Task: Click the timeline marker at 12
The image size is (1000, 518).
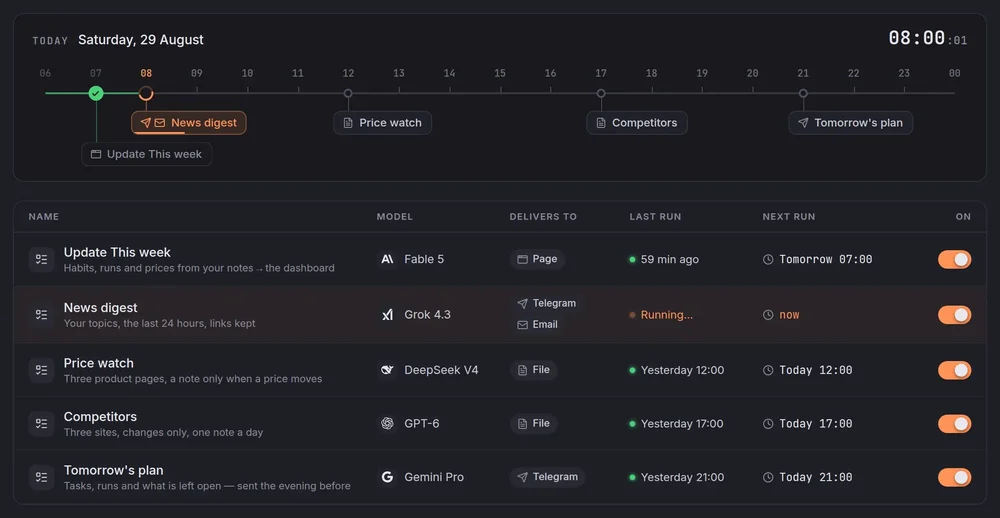Action: point(348,93)
